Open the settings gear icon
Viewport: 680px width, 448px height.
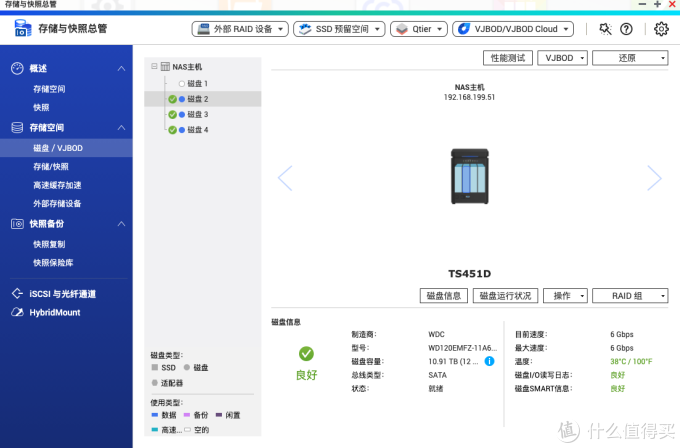[x=661, y=29]
